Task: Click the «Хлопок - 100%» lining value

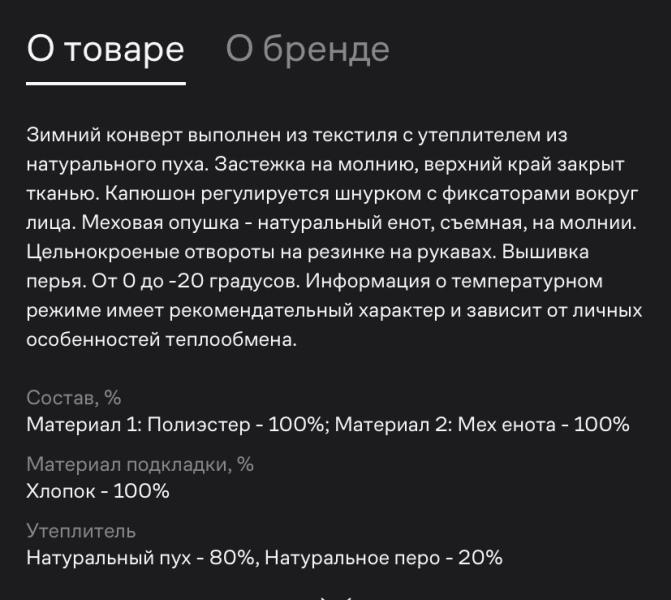Action: coord(98,491)
